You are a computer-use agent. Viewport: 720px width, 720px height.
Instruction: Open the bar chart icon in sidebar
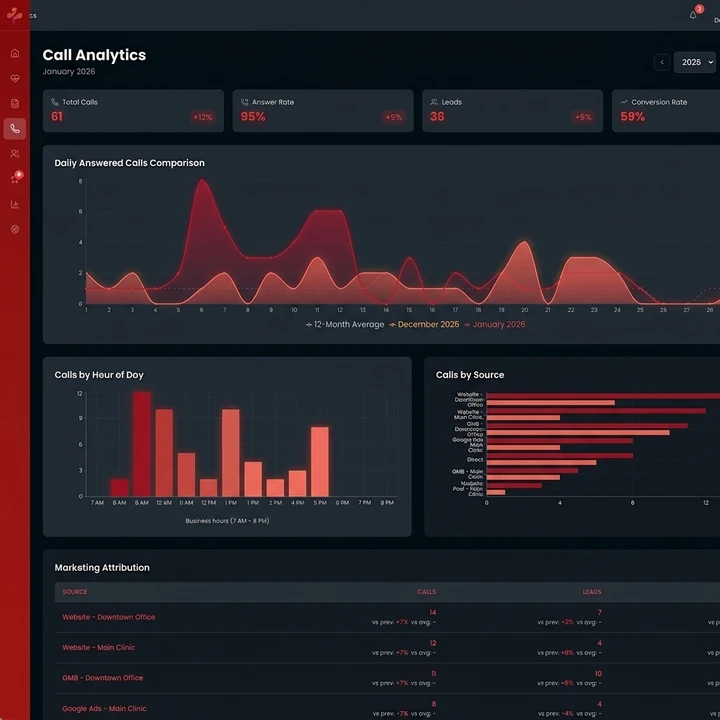coord(15,204)
